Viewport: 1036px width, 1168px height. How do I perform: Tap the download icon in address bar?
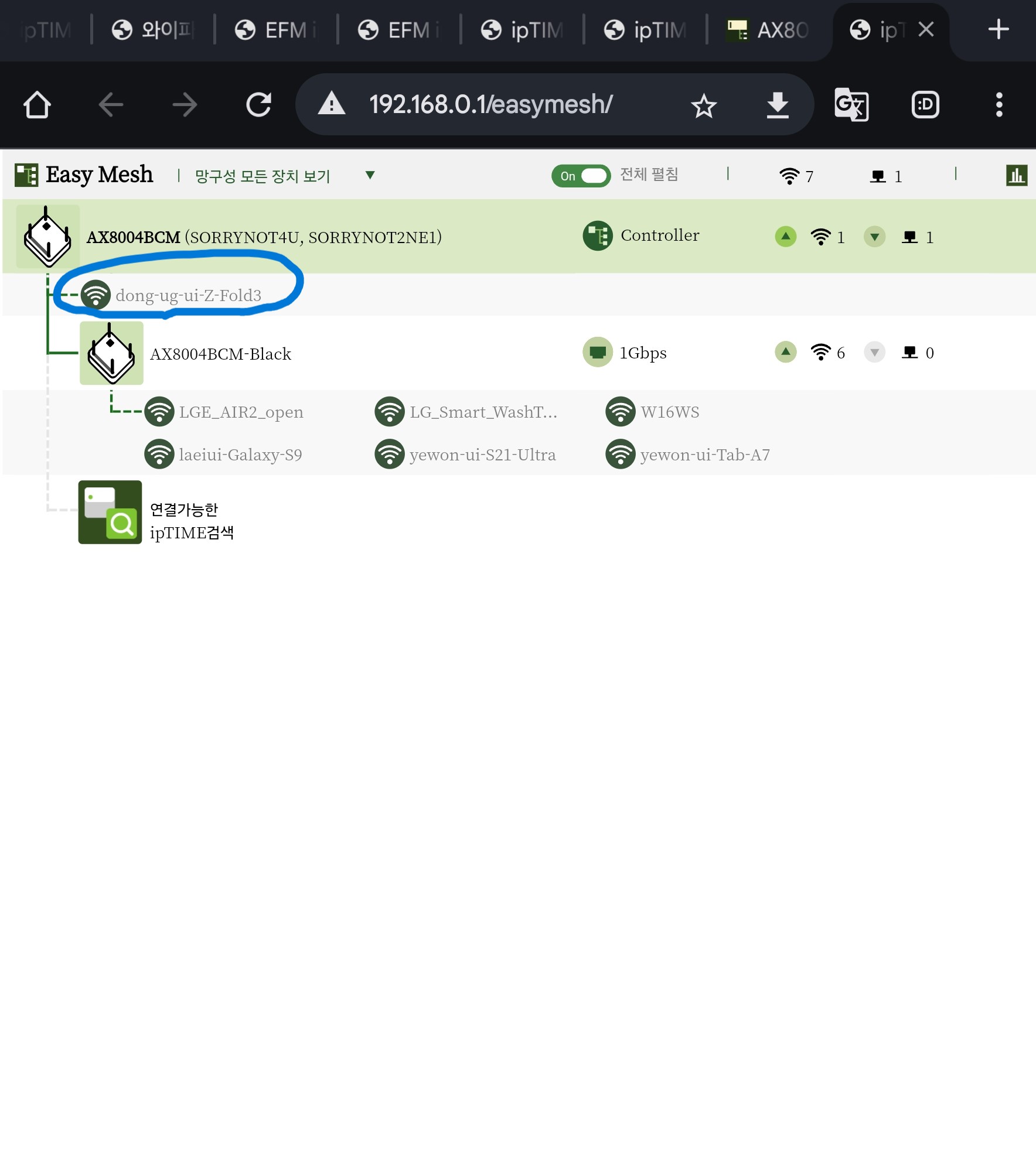[778, 105]
